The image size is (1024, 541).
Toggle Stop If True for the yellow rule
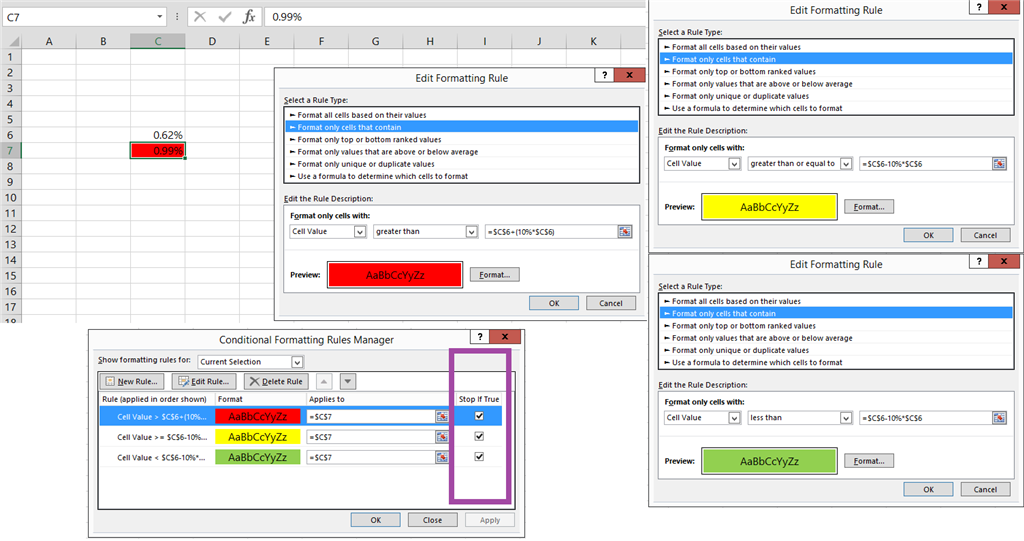click(479, 436)
